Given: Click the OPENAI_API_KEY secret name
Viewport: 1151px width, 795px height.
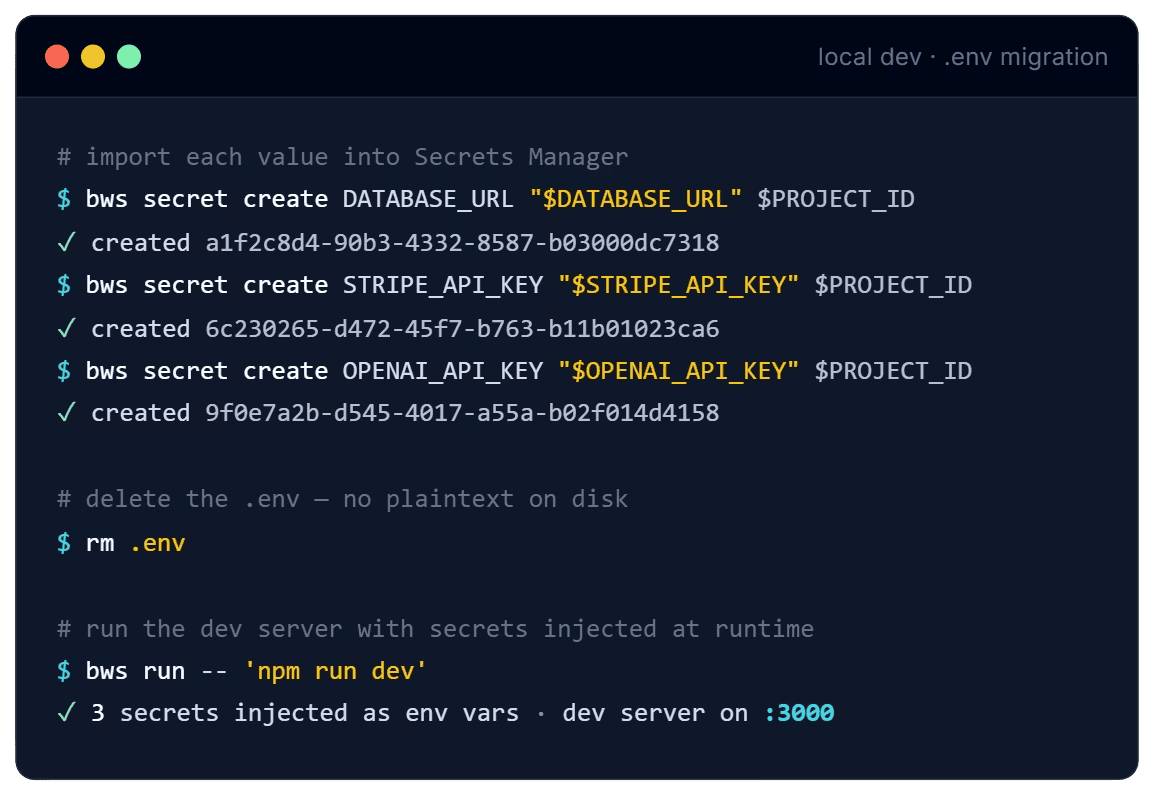Looking at the screenshot, I should (443, 371).
